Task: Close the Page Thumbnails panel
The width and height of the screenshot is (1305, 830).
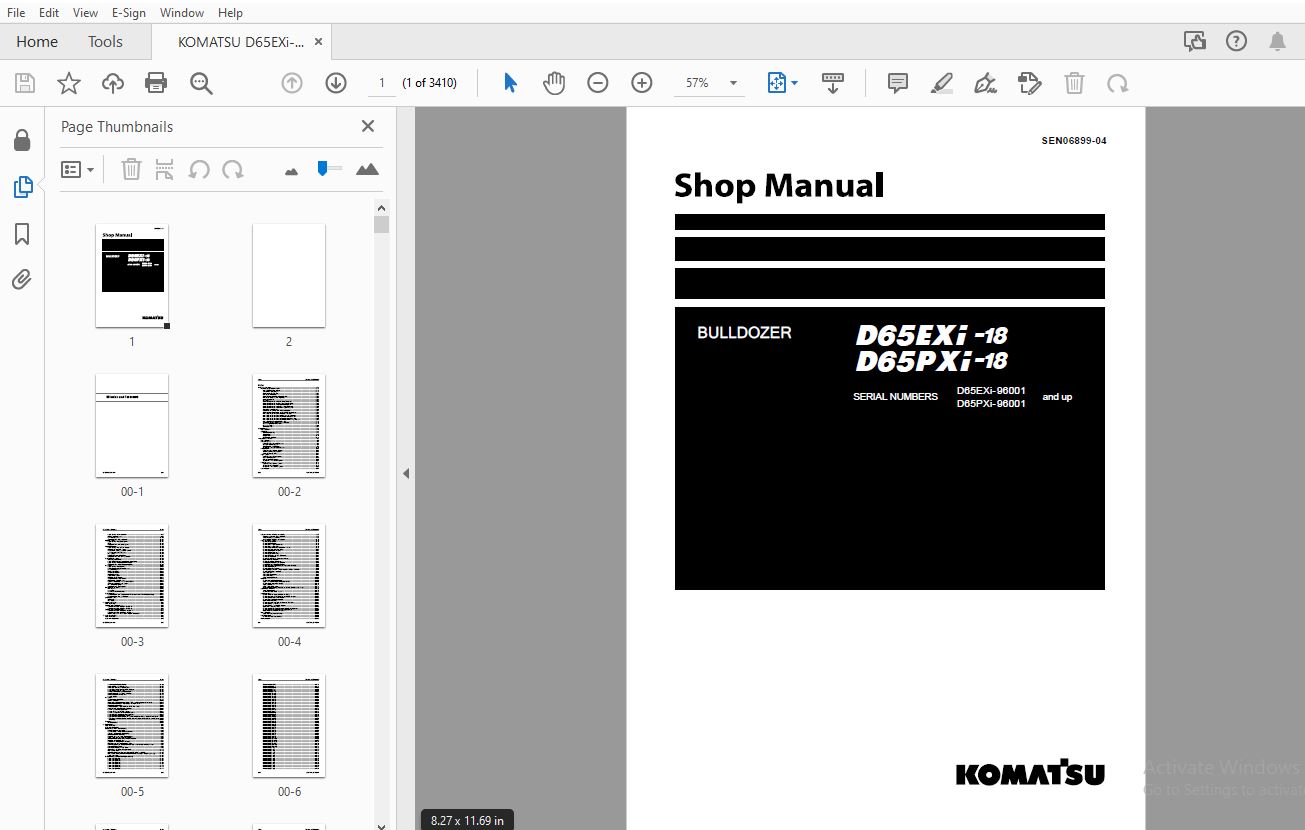Action: (x=368, y=126)
